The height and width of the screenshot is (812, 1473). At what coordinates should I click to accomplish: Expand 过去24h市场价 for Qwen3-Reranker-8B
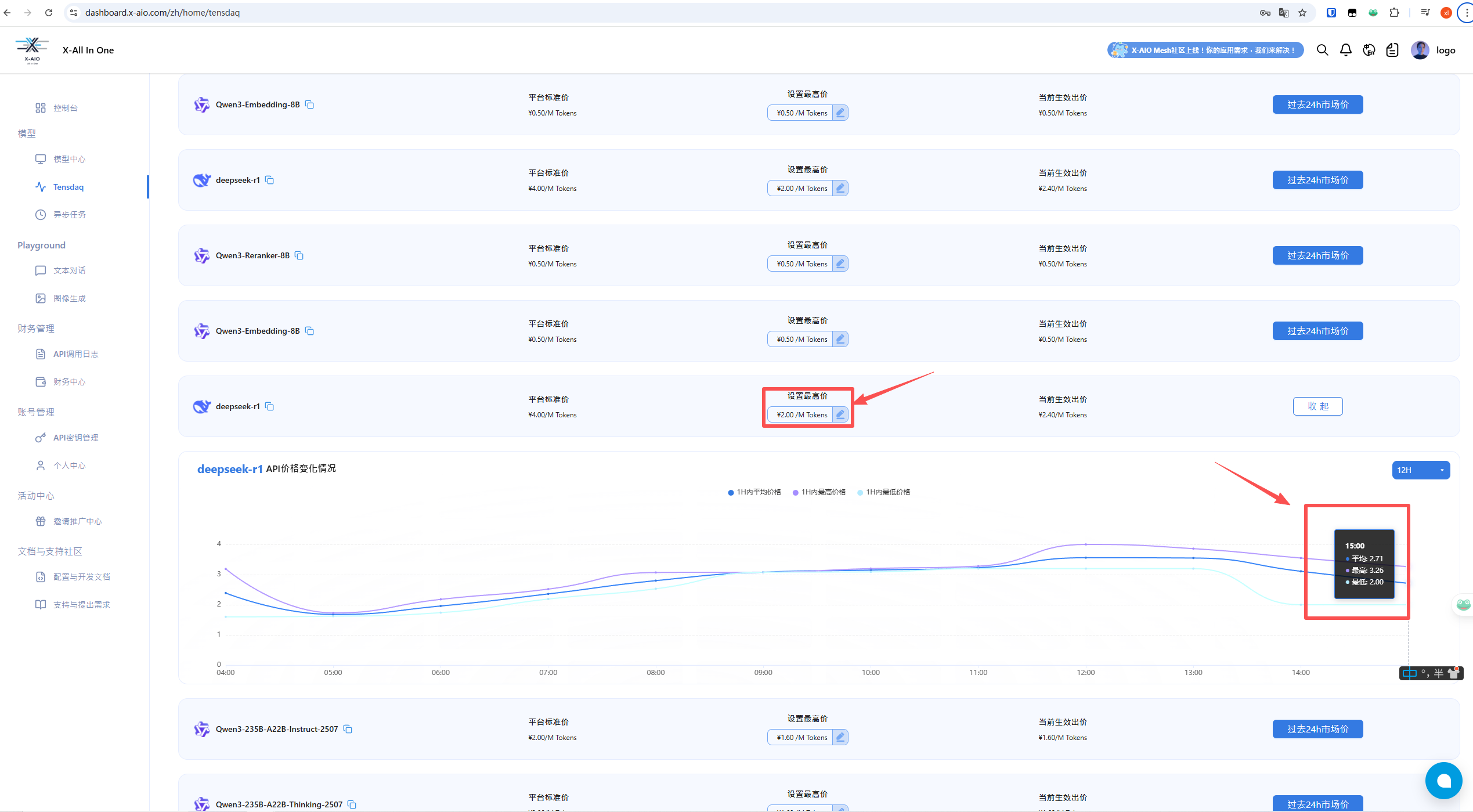[1317, 255]
